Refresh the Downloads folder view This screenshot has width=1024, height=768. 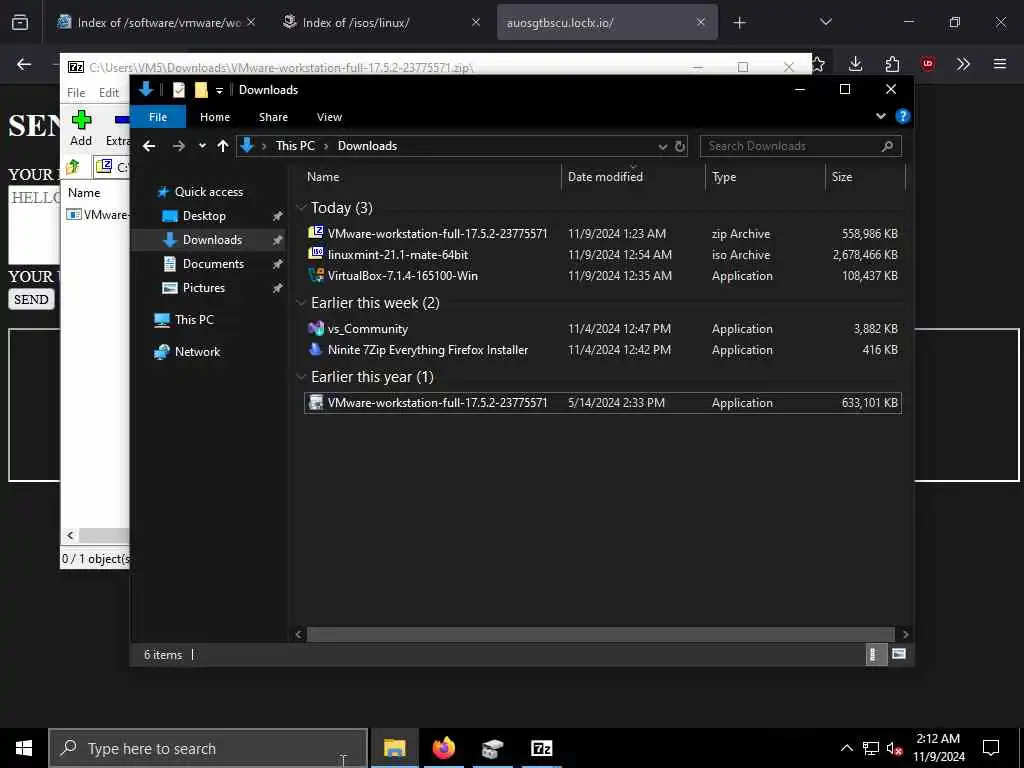click(x=680, y=146)
